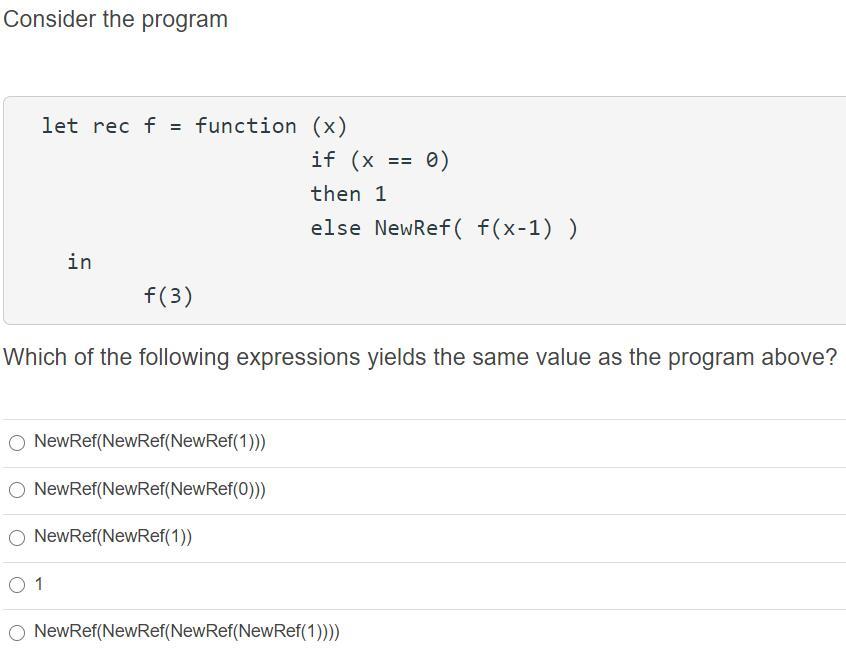Click the label text NewRef(NewRef(1))
Screen dimensions: 846x664
112,536
